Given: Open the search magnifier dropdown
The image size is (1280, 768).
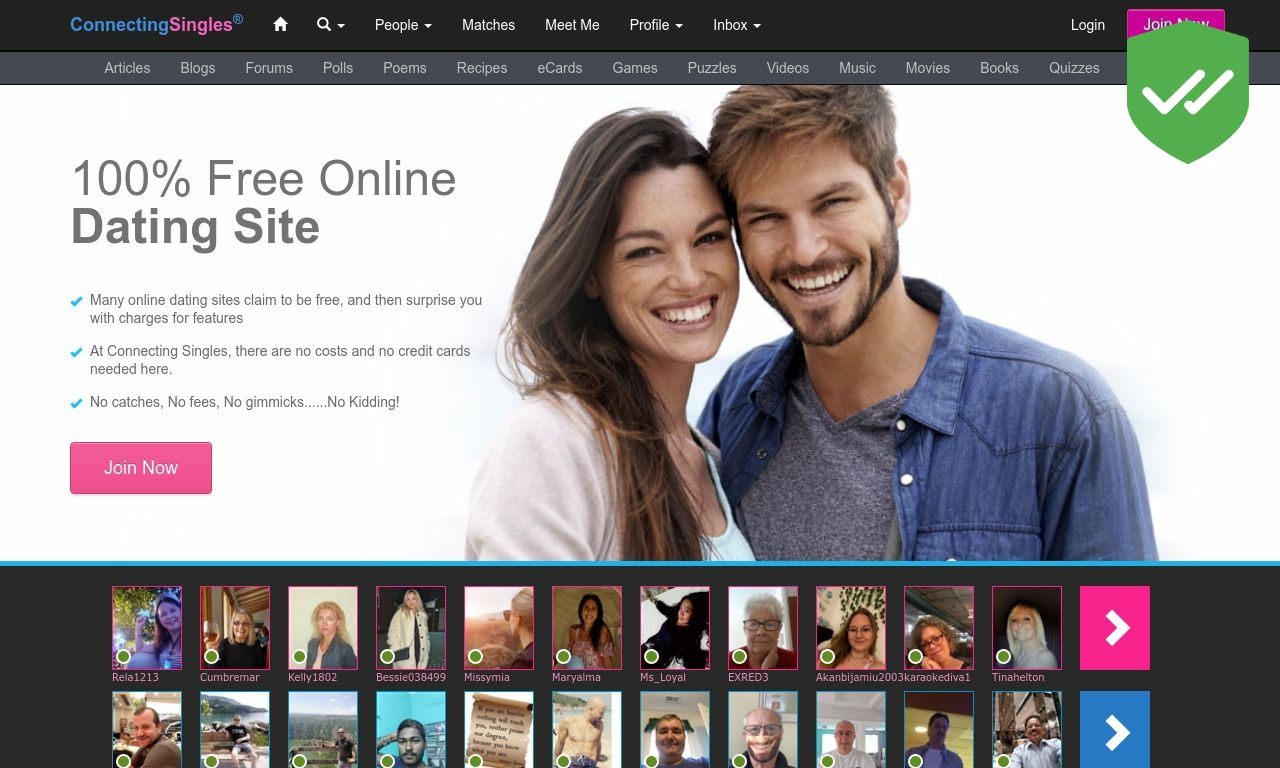Looking at the screenshot, I should pyautogui.click(x=331, y=25).
